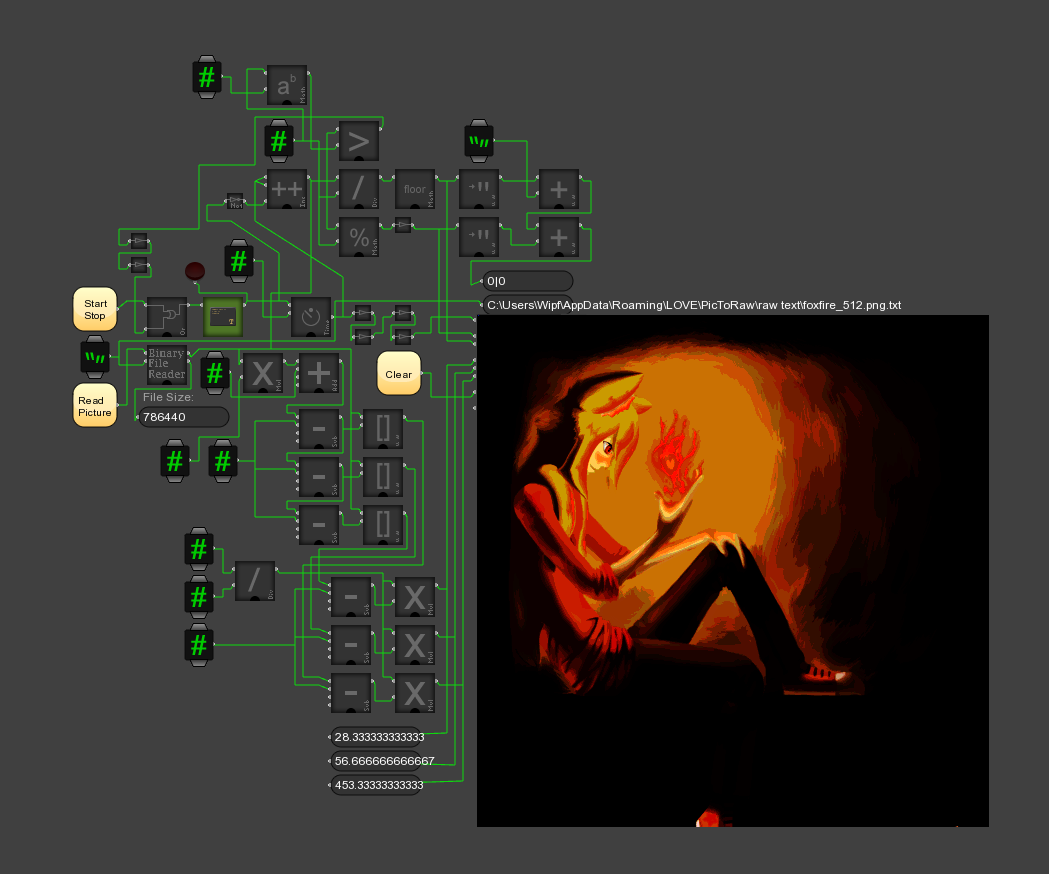
Task: Click the rendered foxfire picture display
Action: [x=732, y=570]
